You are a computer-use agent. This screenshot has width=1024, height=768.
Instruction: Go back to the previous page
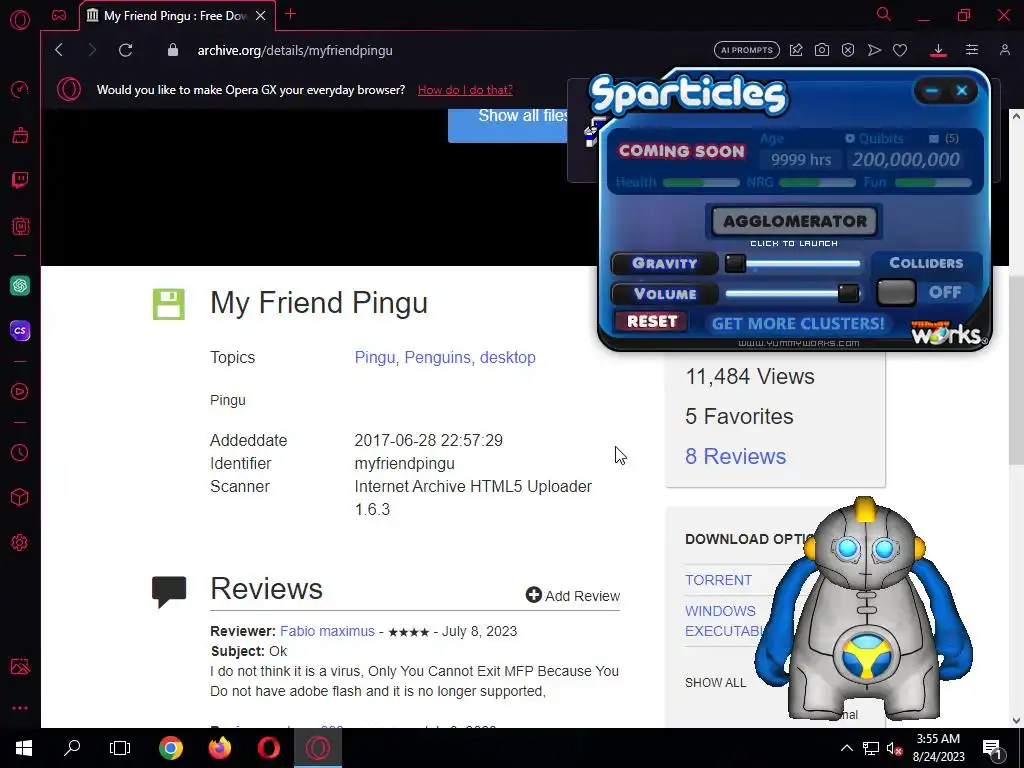(x=59, y=50)
